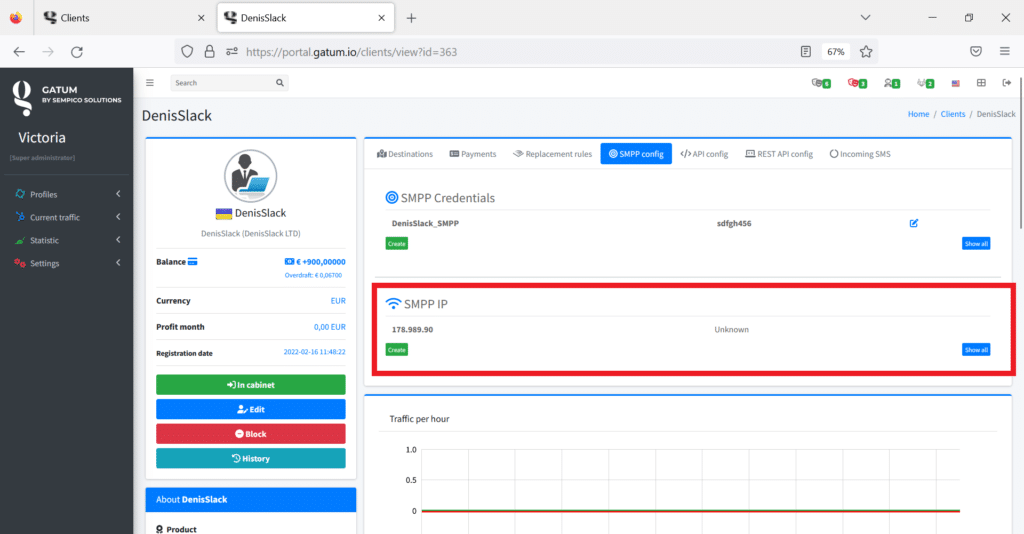Image resolution: width=1024 pixels, height=534 pixels.
Task: List all tabs with the chevron button
Action: [865, 18]
